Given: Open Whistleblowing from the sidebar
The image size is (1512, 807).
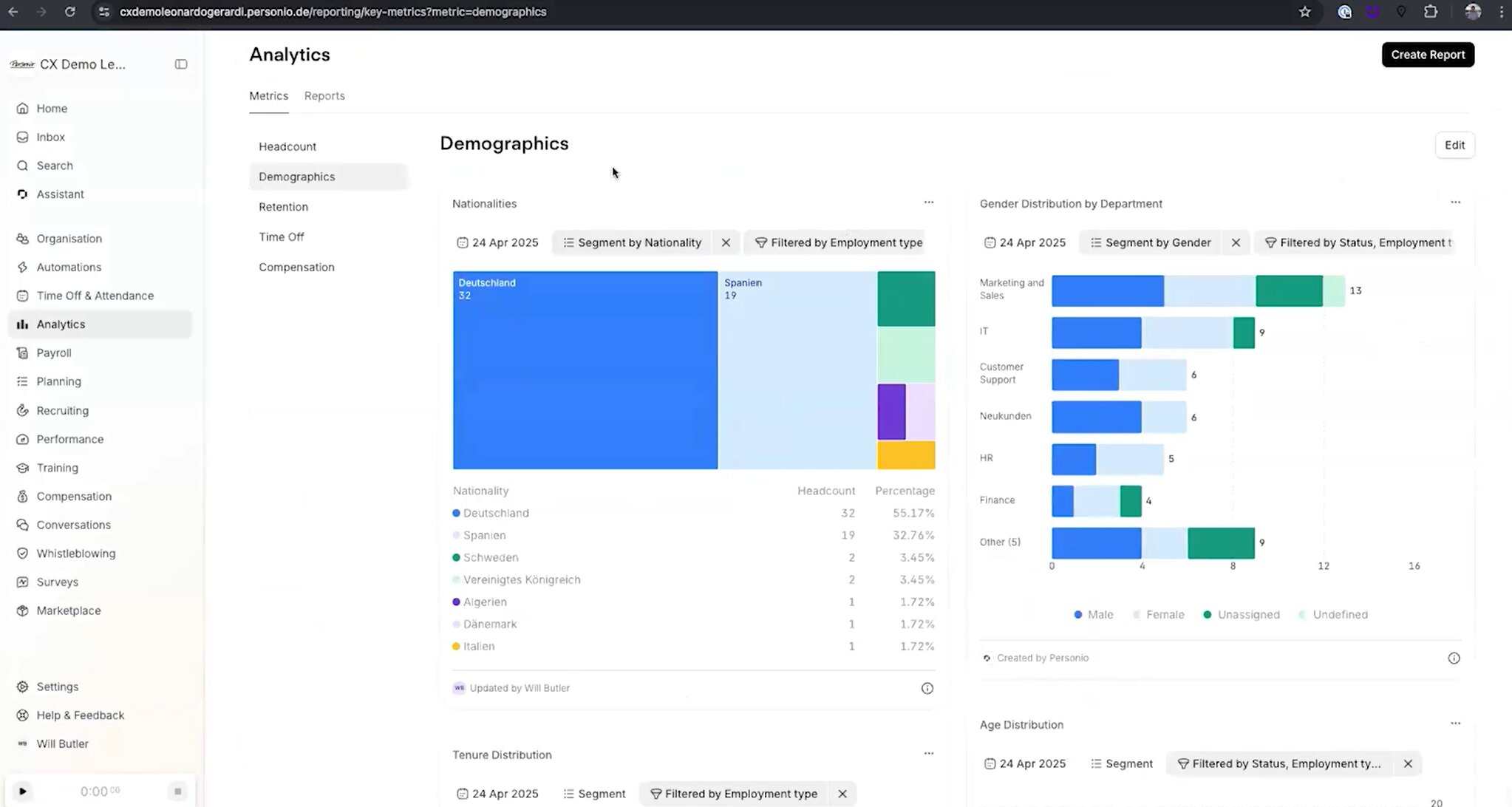Looking at the screenshot, I should 75,553.
